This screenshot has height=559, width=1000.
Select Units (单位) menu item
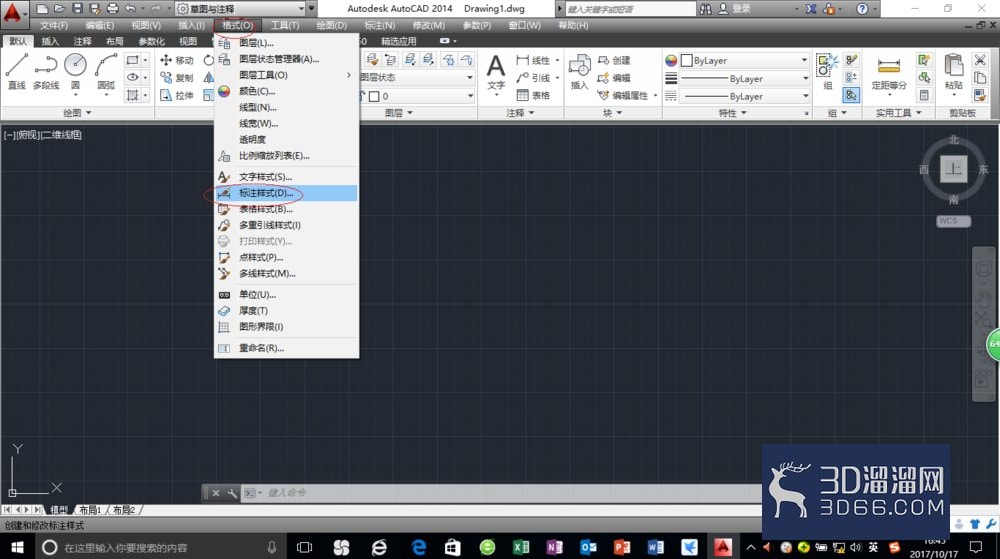[x=286, y=294]
